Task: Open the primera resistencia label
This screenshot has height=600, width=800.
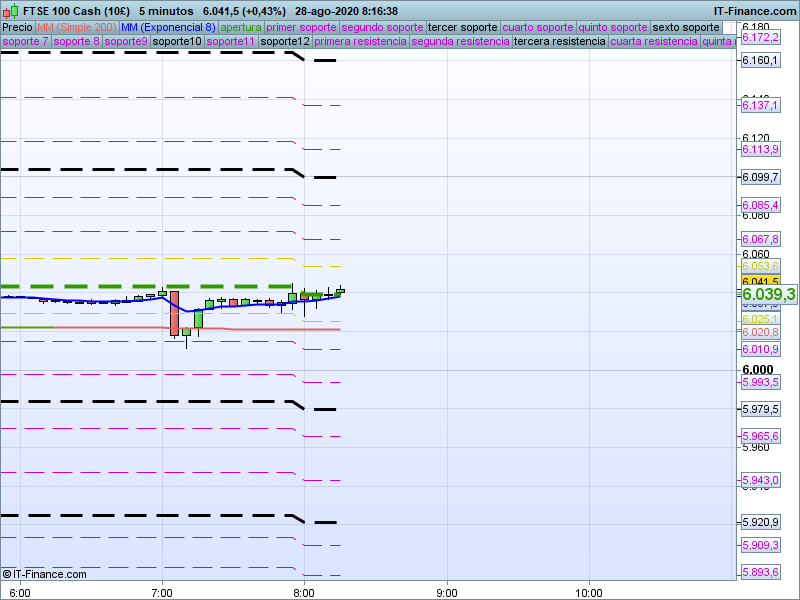Action: (x=360, y=42)
